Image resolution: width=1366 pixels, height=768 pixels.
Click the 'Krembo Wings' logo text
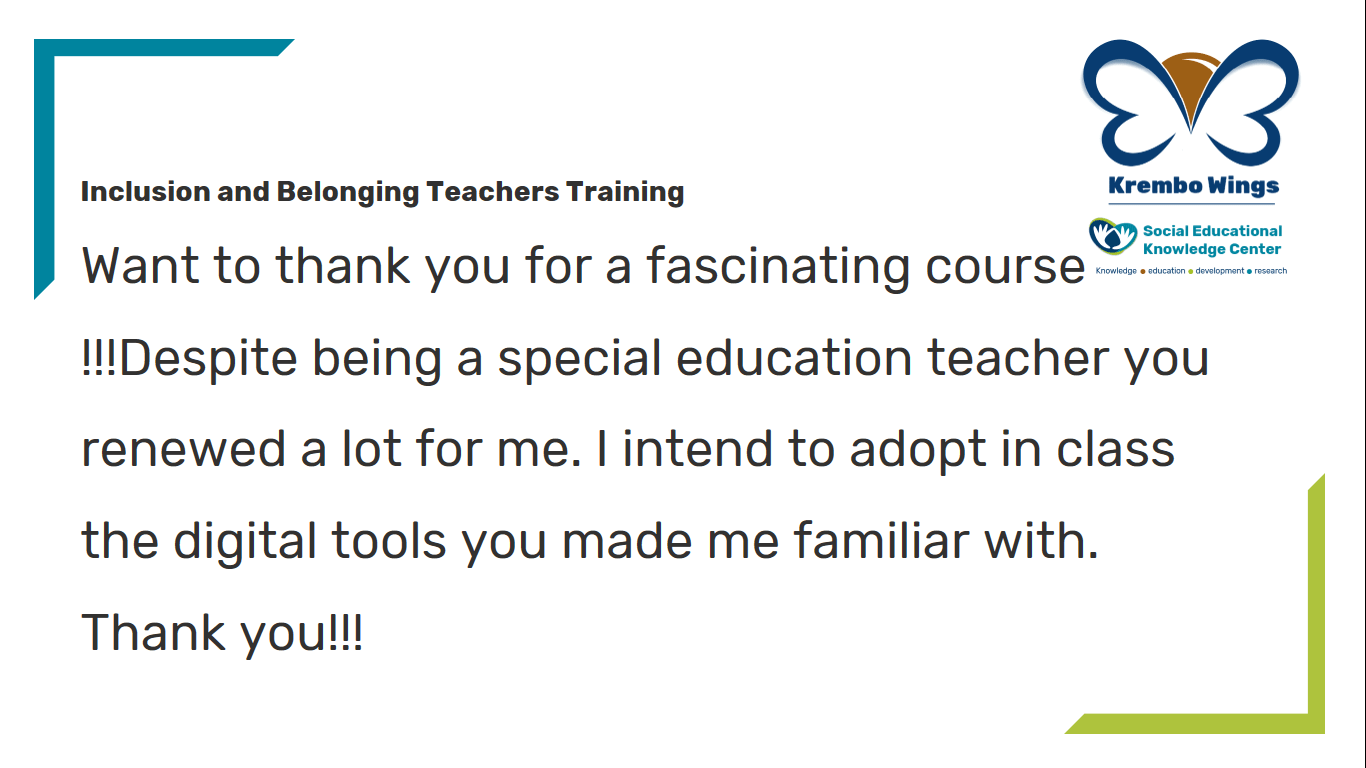pyautogui.click(x=1194, y=186)
